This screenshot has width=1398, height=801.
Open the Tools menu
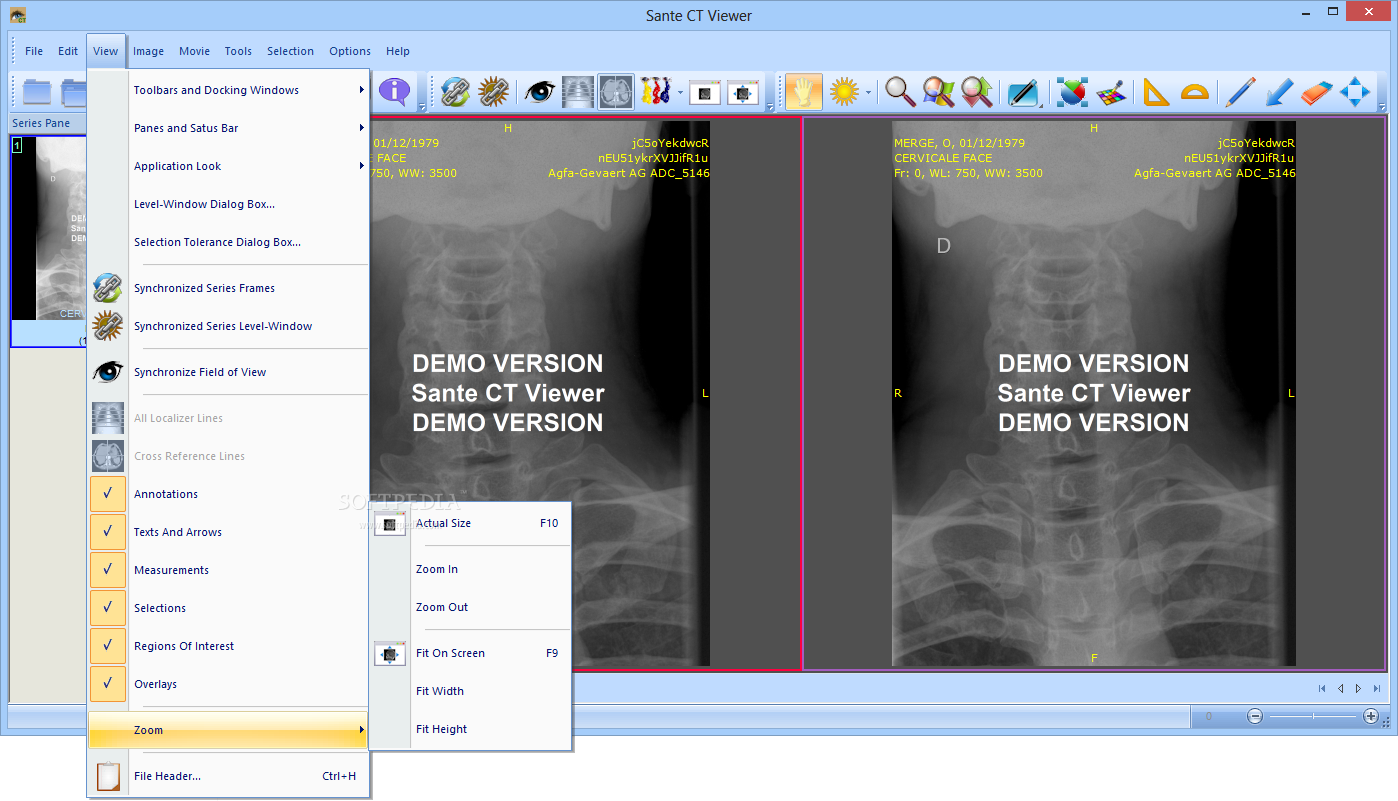point(238,51)
